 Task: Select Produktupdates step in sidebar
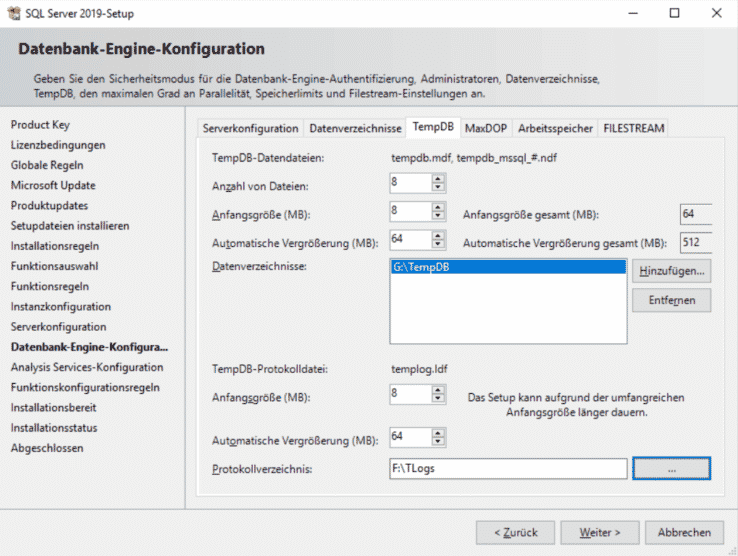49,206
